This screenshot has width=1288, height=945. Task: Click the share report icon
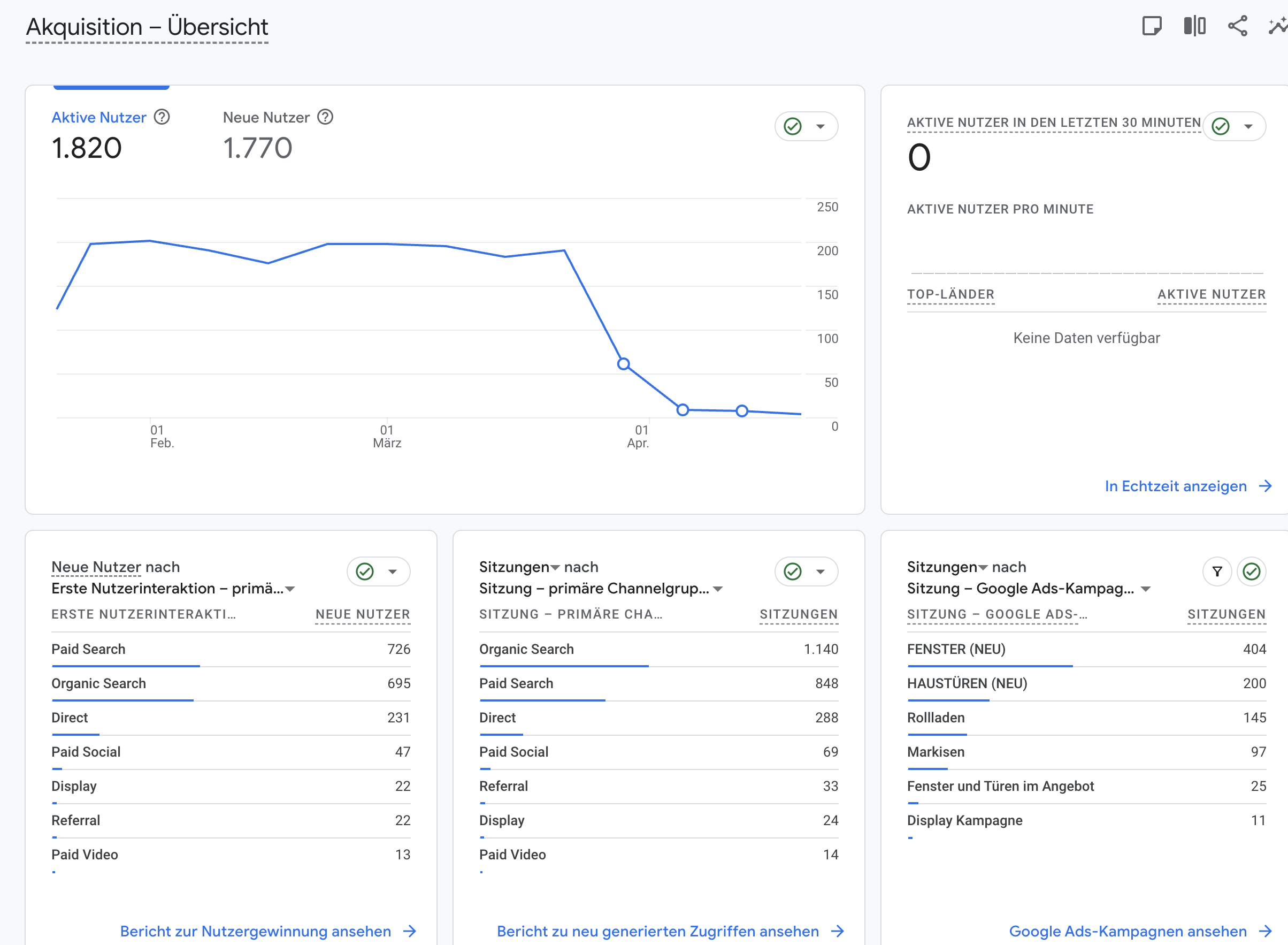tap(1237, 26)
